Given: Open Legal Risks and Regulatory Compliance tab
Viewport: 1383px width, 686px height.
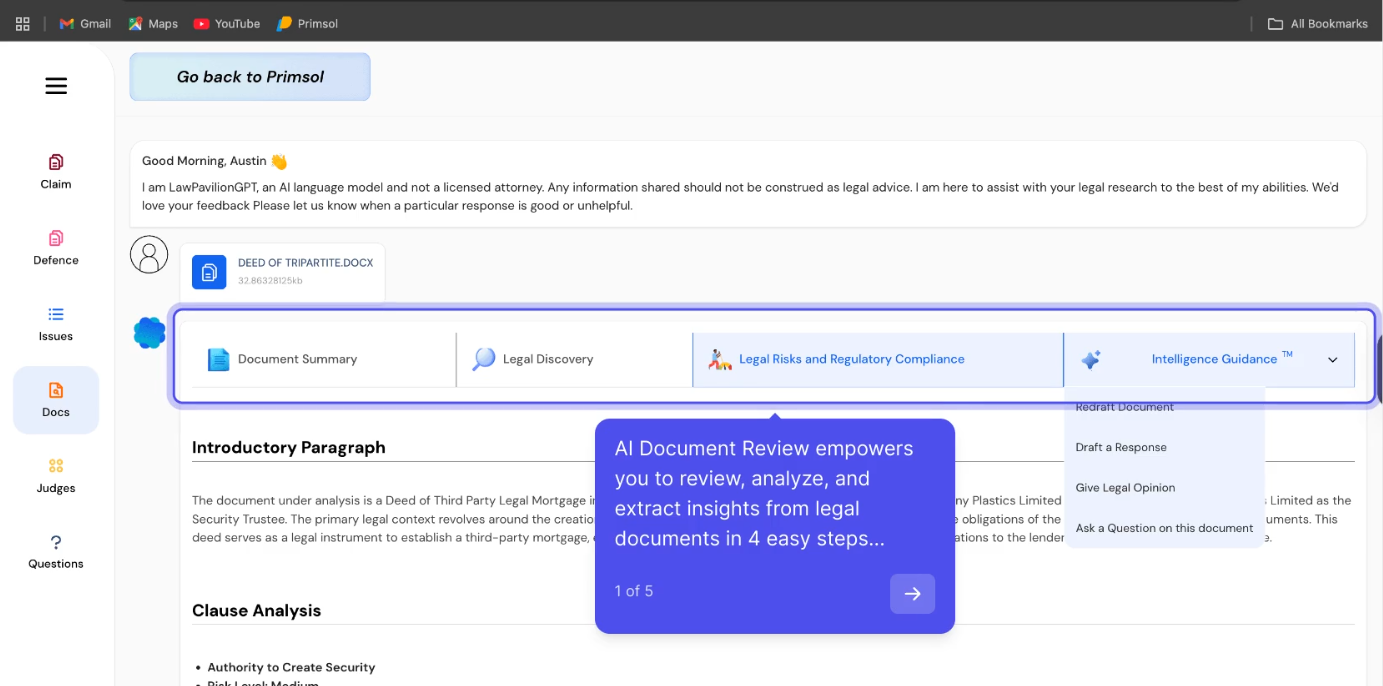Looking at the screenshot, I should tap(878, 359).
